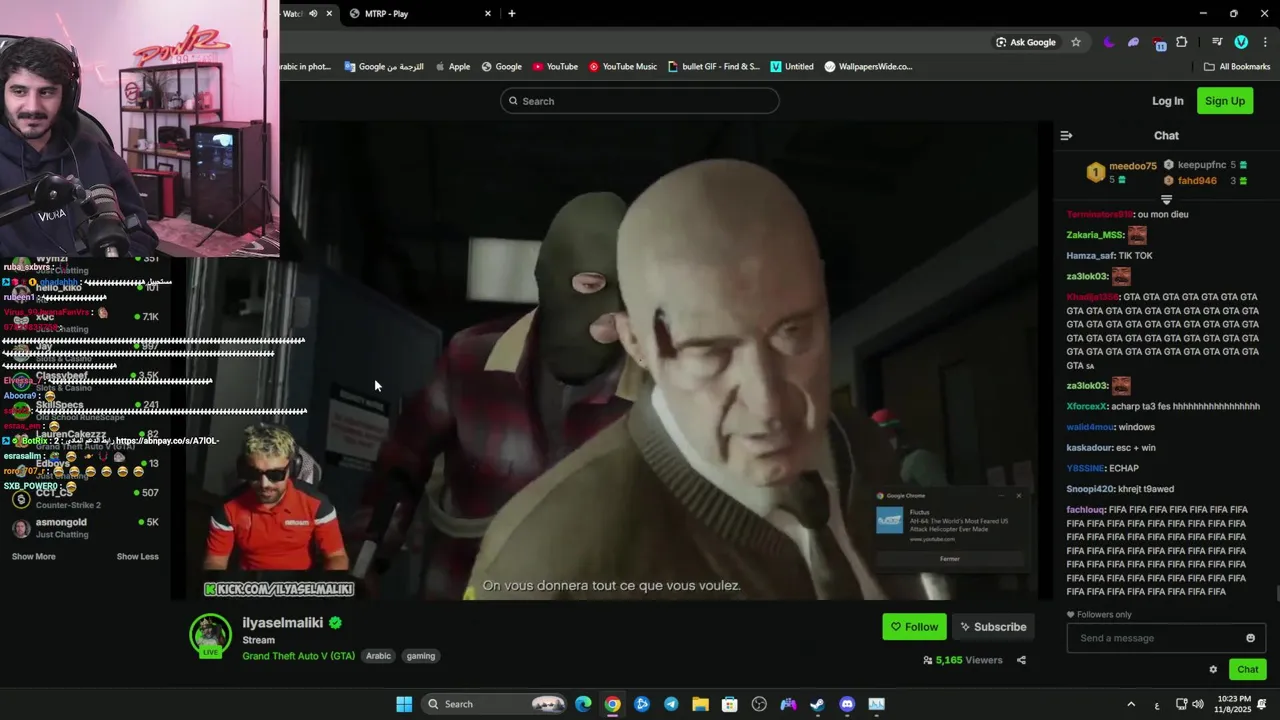Open Steam from the taskbar

pos(817,704)
